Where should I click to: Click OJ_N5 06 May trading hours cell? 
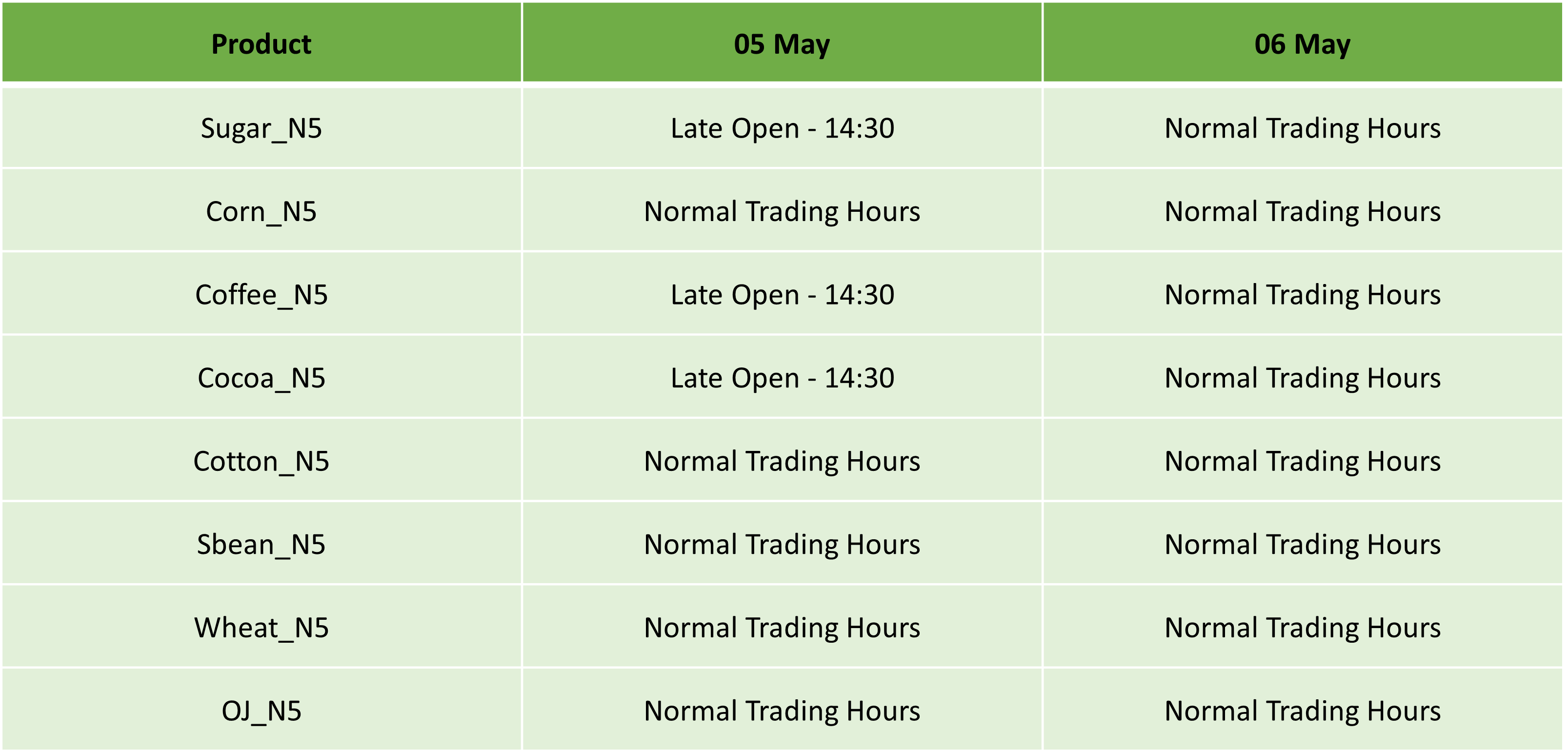(1303, 711)
